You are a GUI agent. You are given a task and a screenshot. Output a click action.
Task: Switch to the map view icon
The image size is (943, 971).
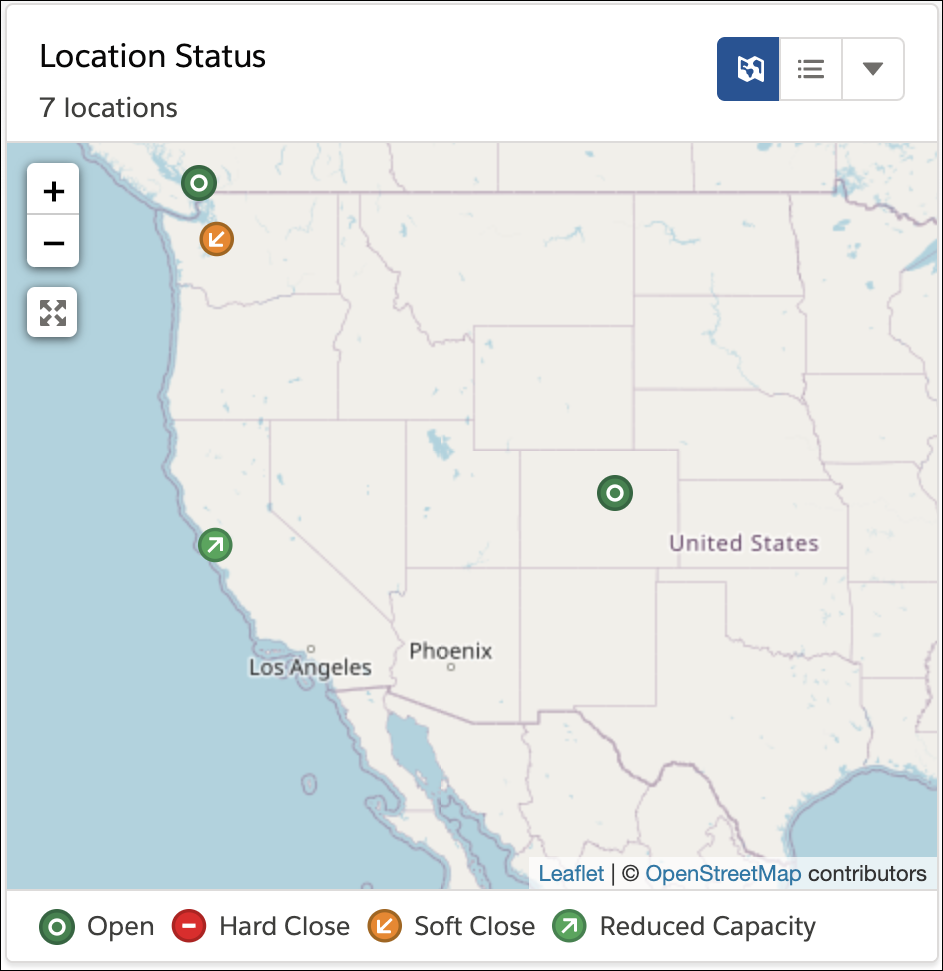click(748, 69)
